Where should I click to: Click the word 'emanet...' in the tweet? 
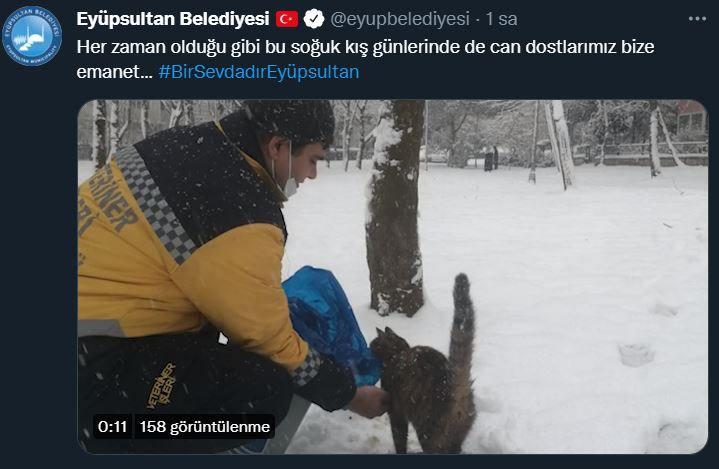pos(115,72)
